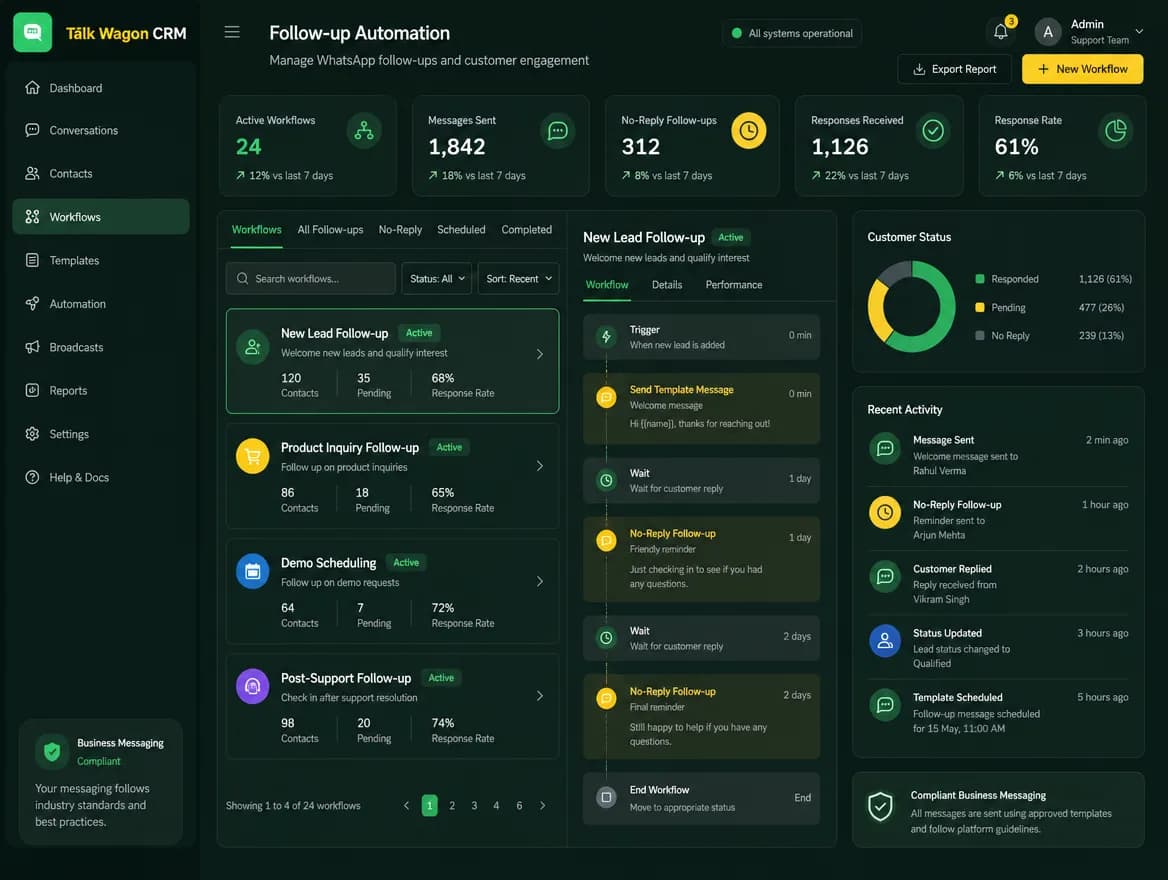The image size is (1168, 880).
Task: Click the Search workflows input field
Action: coord(311,279)
